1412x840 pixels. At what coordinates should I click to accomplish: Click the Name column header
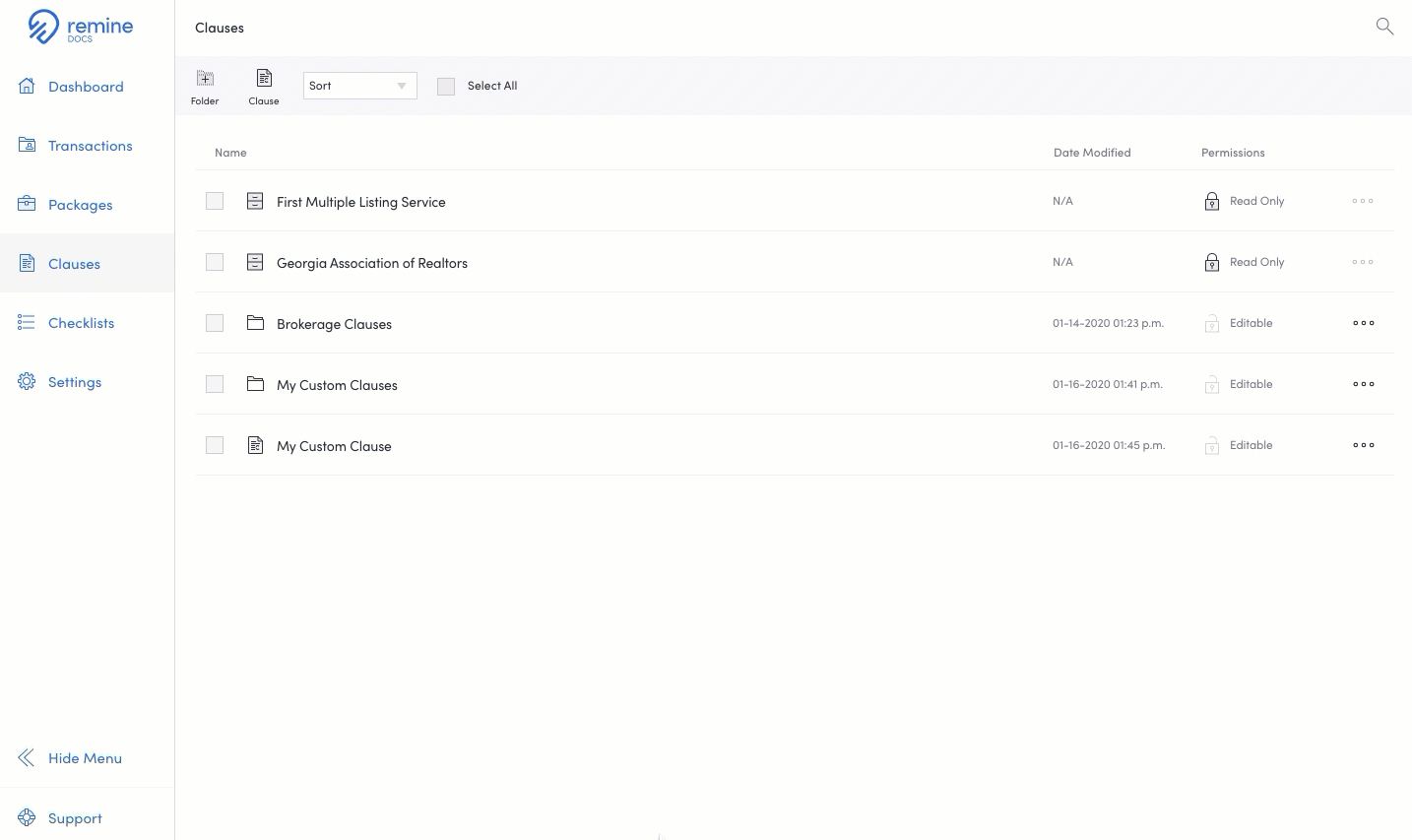pos(230,153)
